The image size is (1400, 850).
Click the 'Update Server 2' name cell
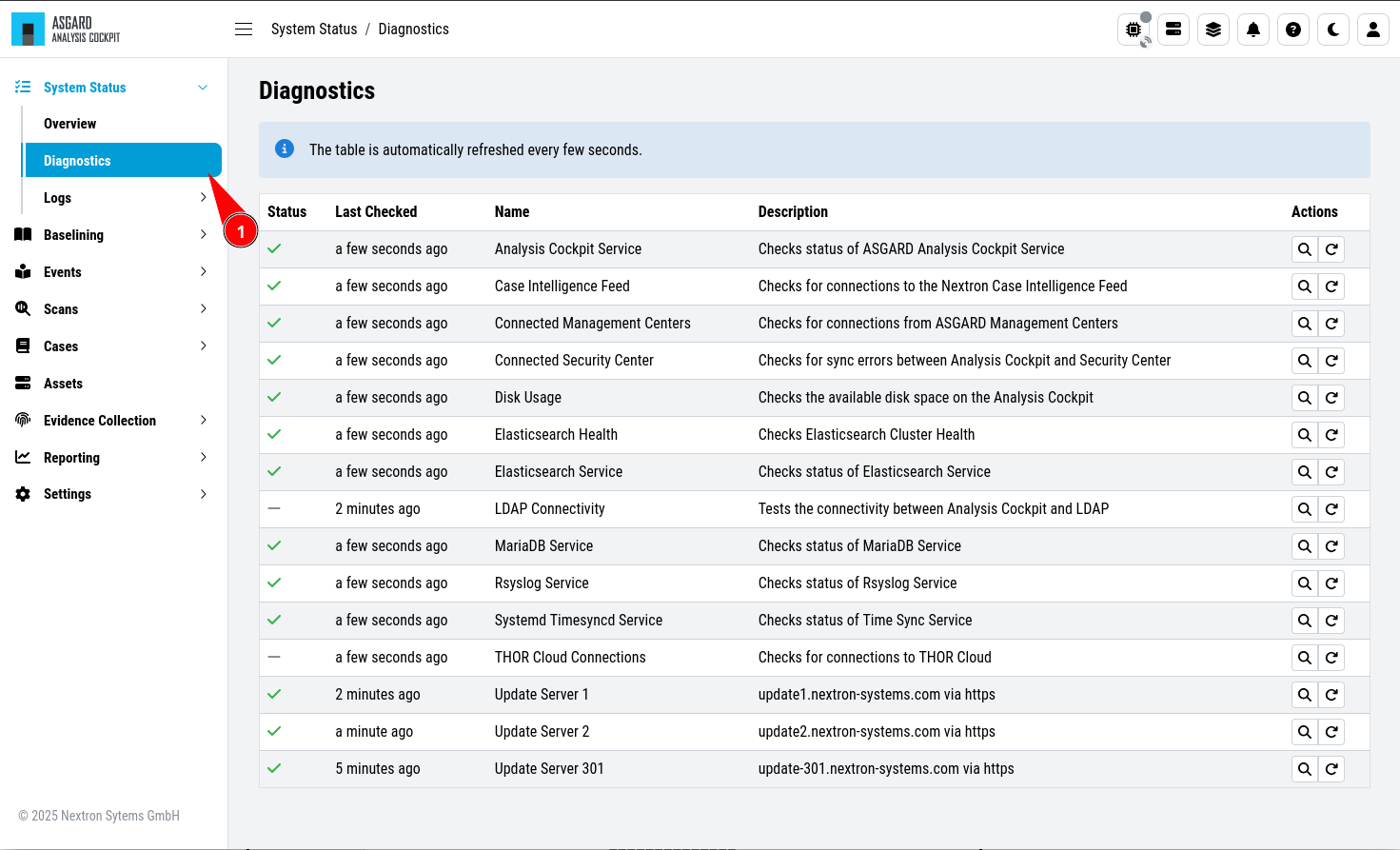tap(542, 732)
